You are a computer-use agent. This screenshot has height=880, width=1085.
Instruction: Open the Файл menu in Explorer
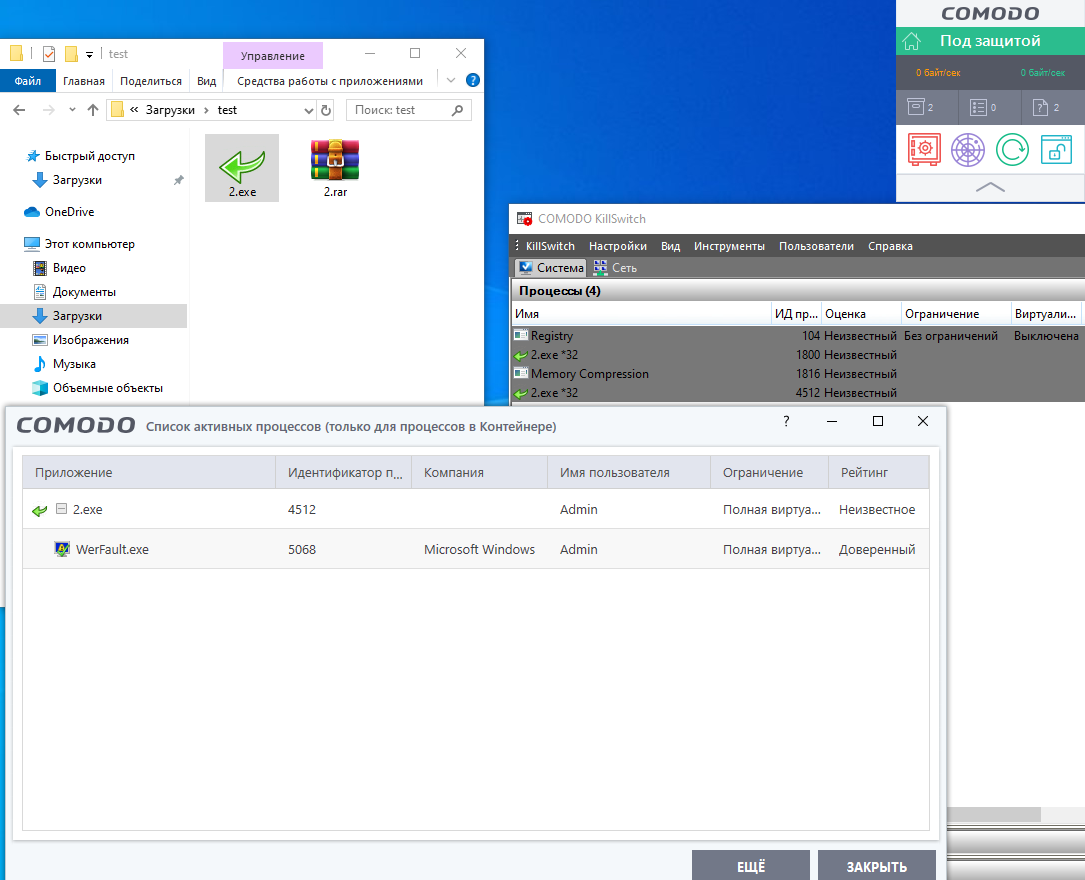coord(28,81)
